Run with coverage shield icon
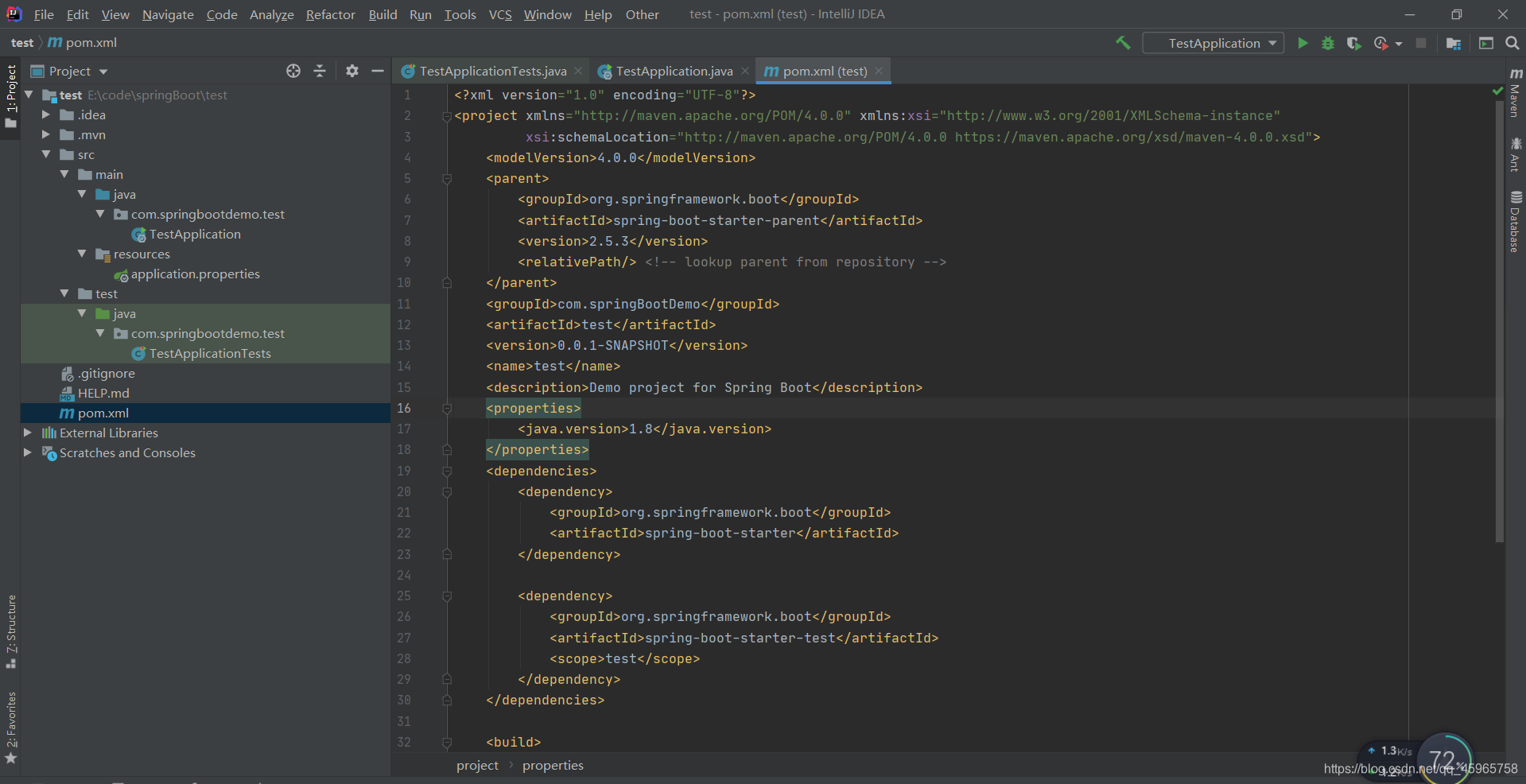 coord(1353,43)
